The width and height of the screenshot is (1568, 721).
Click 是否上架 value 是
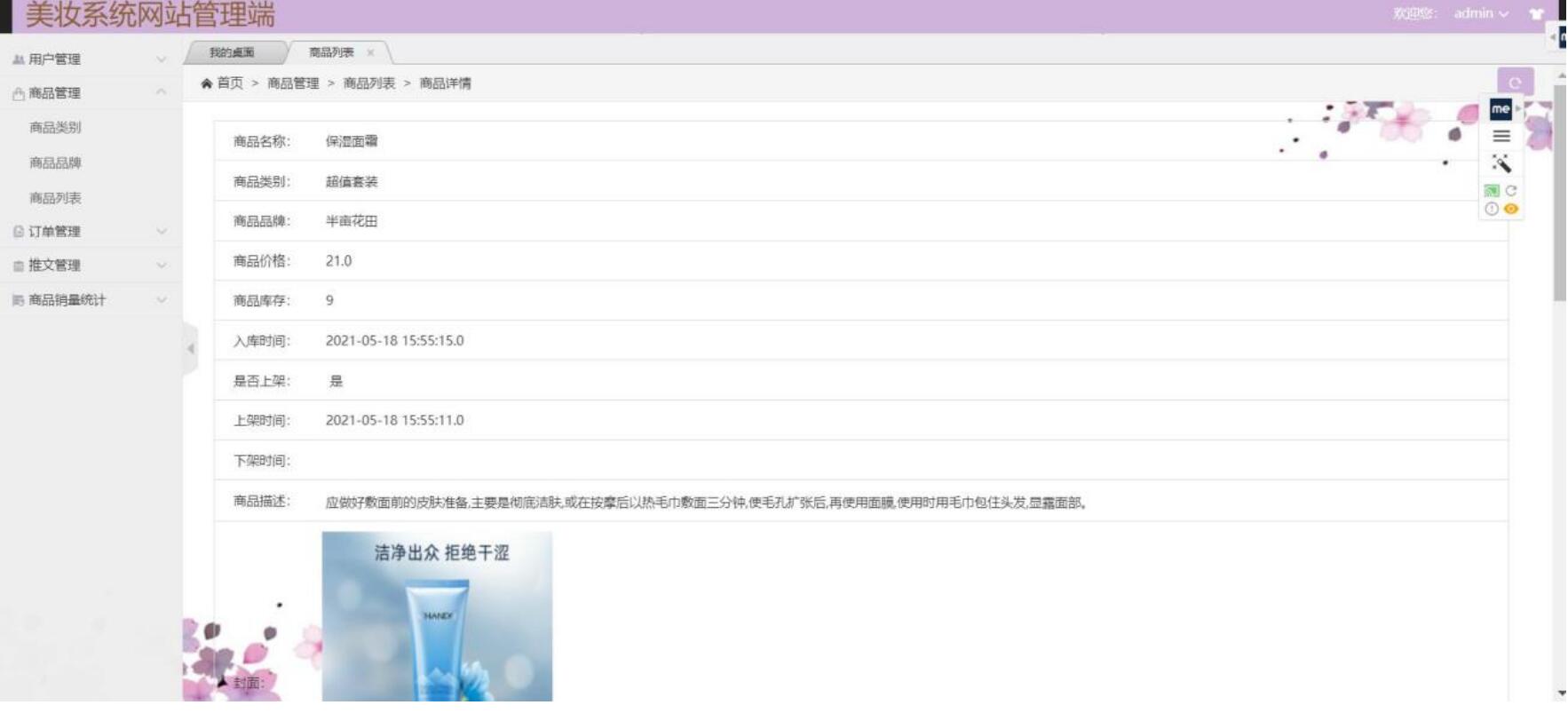[x=336, y=381]
